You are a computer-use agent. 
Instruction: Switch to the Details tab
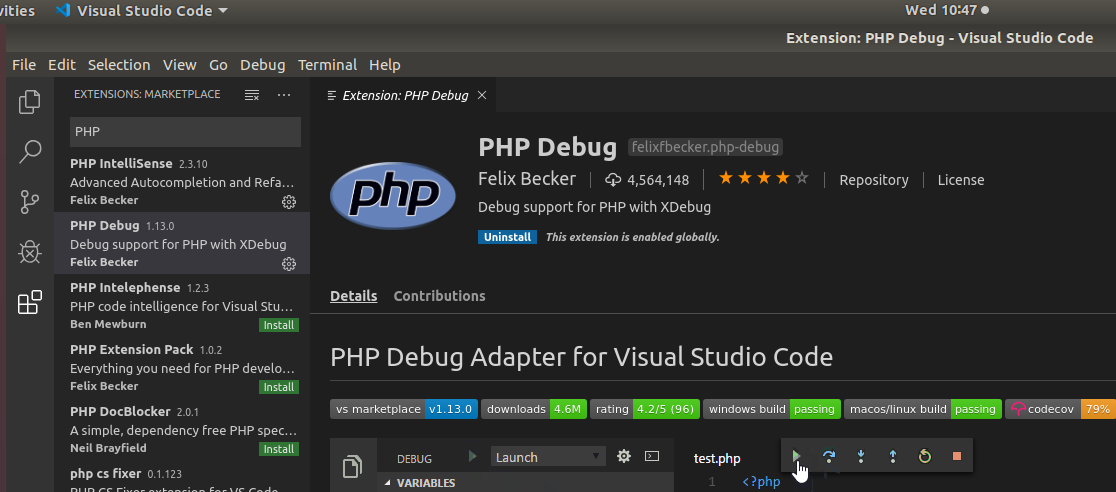coord(354,296)
